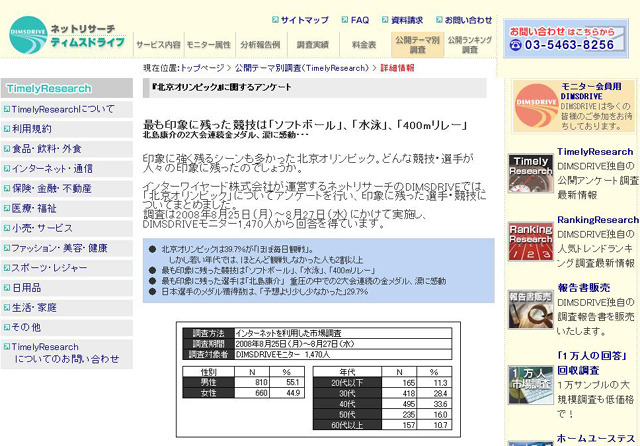The image size is (640, 446).
Task: Open 保険・金融・不動産 category
Action: [x=51, y=189]
